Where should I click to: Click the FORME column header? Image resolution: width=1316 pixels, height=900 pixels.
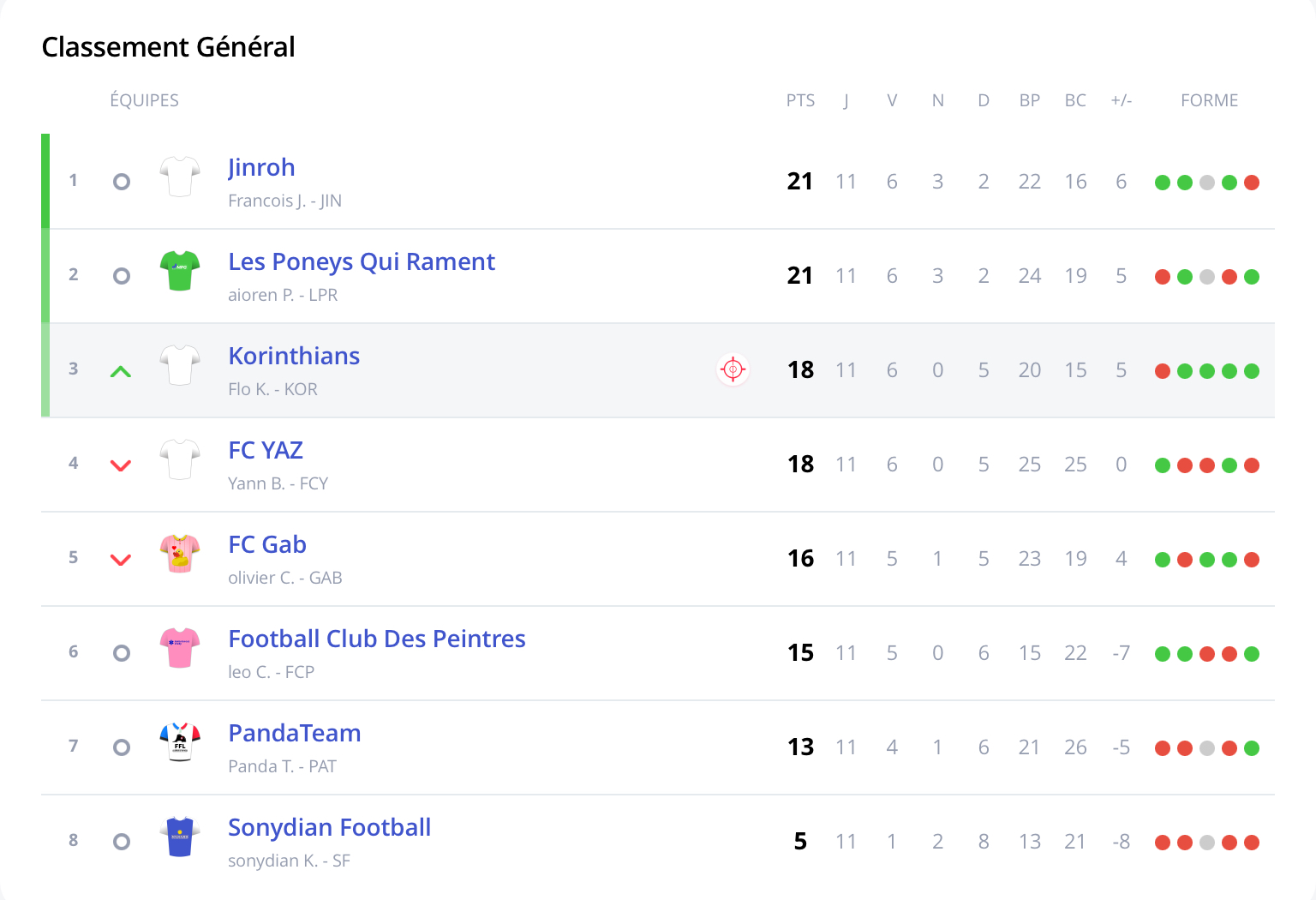(1209, 101)
